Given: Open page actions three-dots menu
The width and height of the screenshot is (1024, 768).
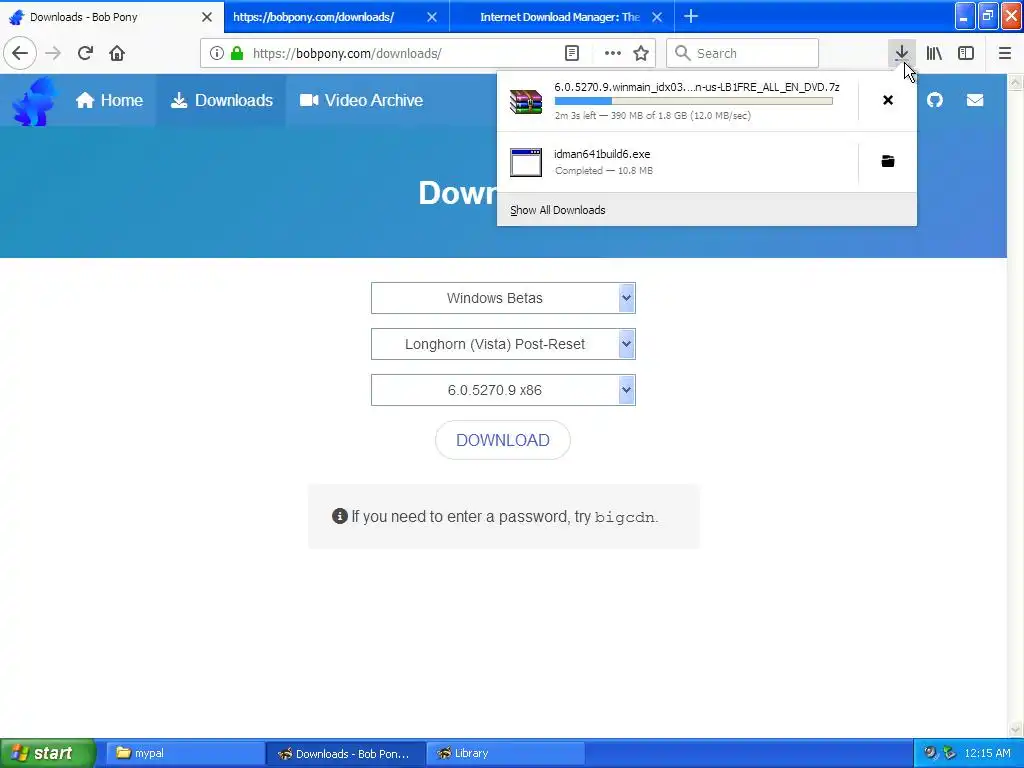Looking at the screenshot, I should pos(613,53).
